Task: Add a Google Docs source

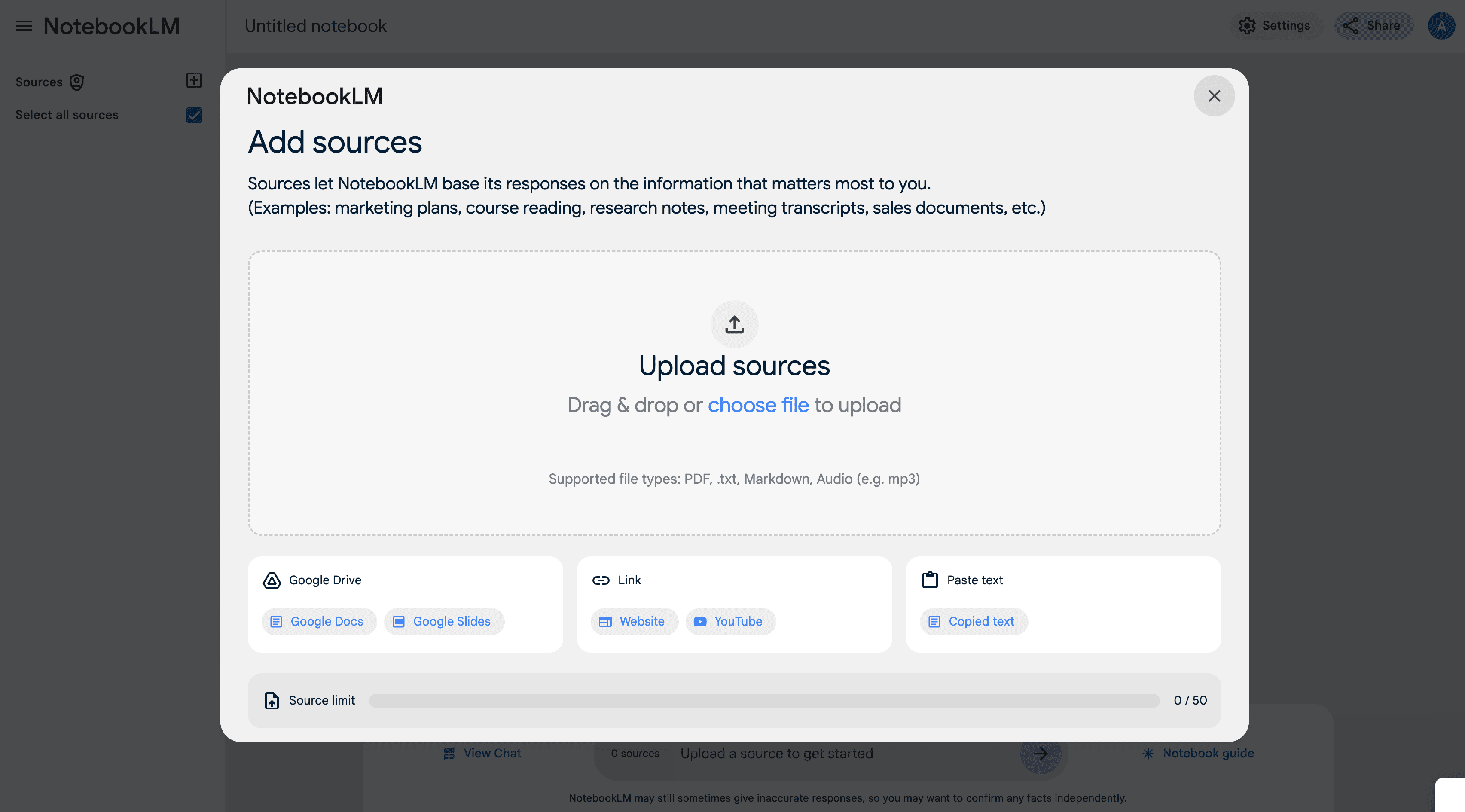Action: pos(319,622)
